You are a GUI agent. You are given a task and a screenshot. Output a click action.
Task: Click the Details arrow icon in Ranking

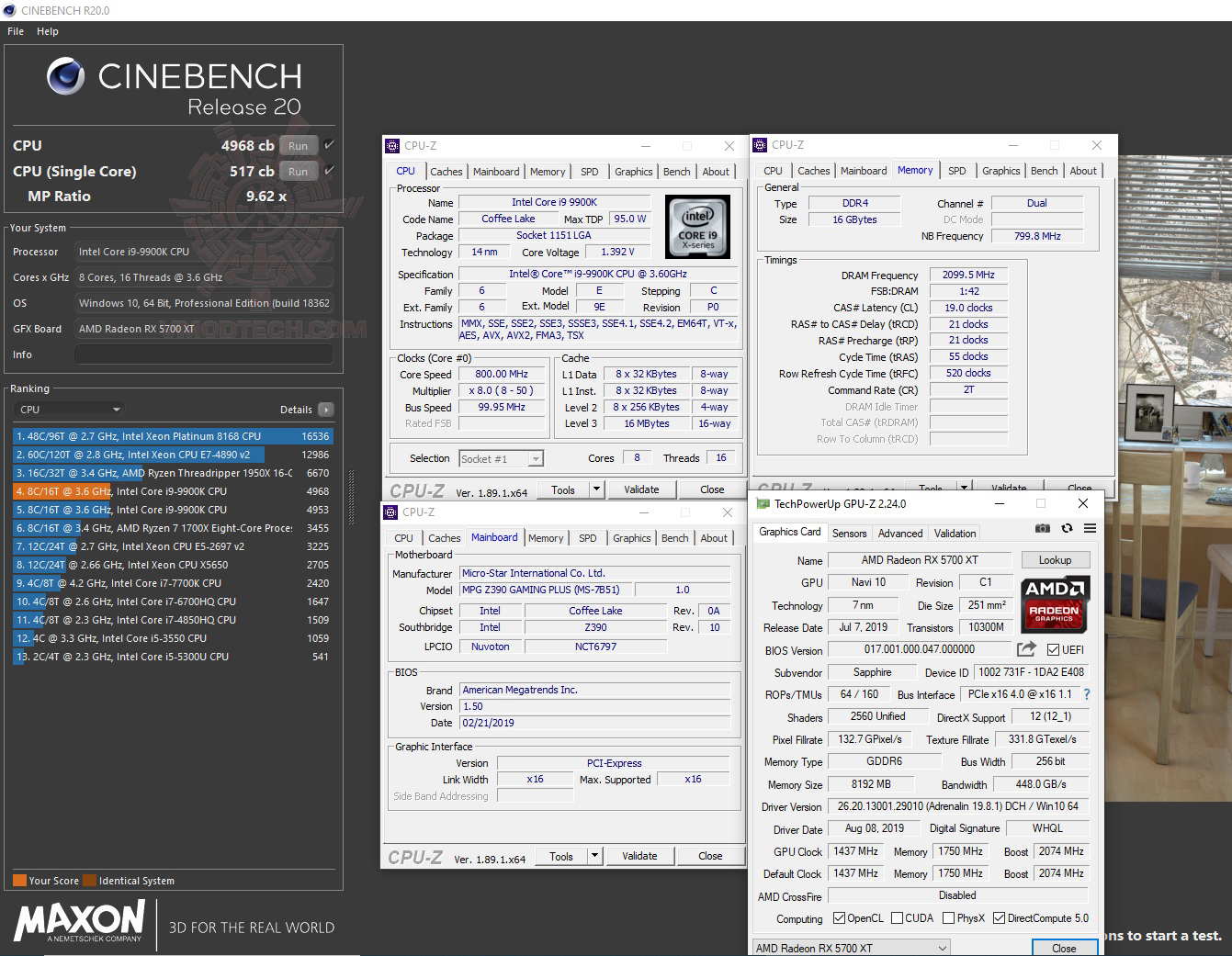326,410
